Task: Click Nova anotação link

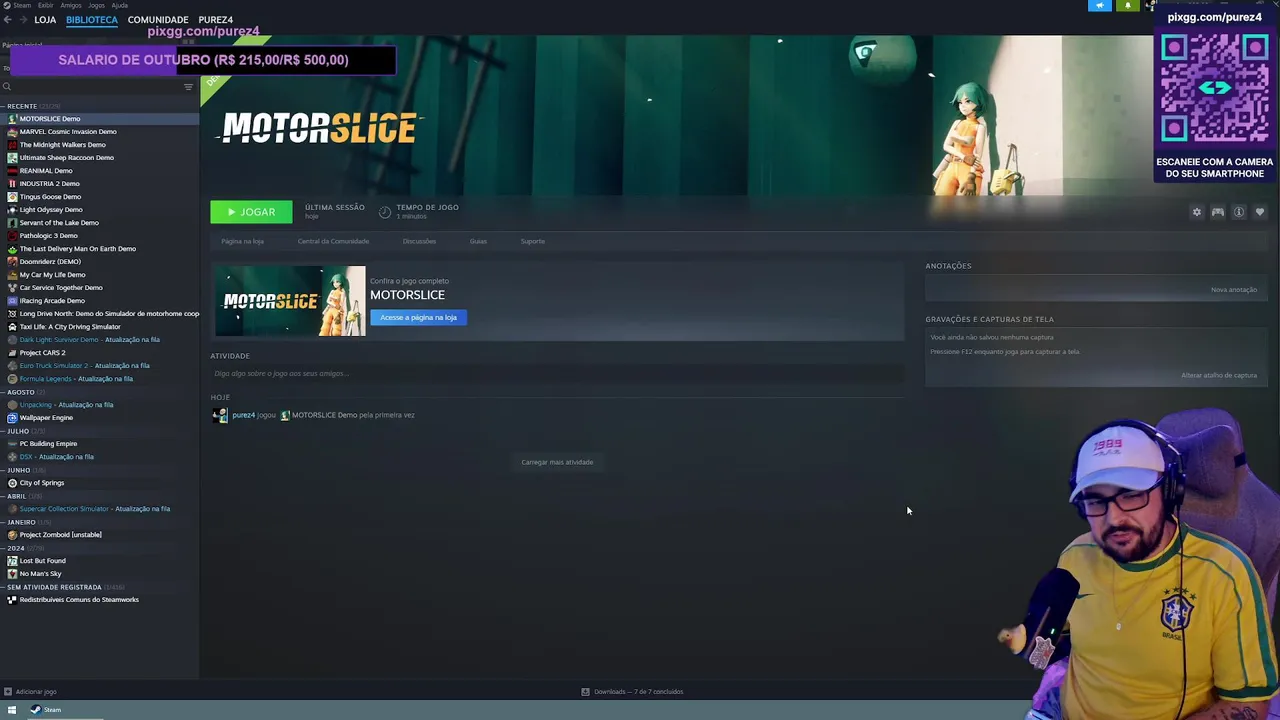Action: (1233, 290)
